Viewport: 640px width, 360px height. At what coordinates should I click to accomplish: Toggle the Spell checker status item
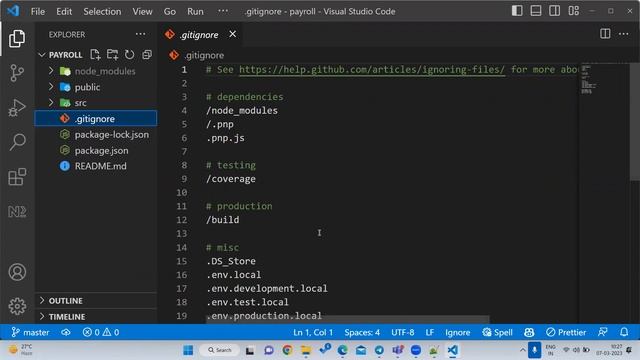click(x=497, y=332)
